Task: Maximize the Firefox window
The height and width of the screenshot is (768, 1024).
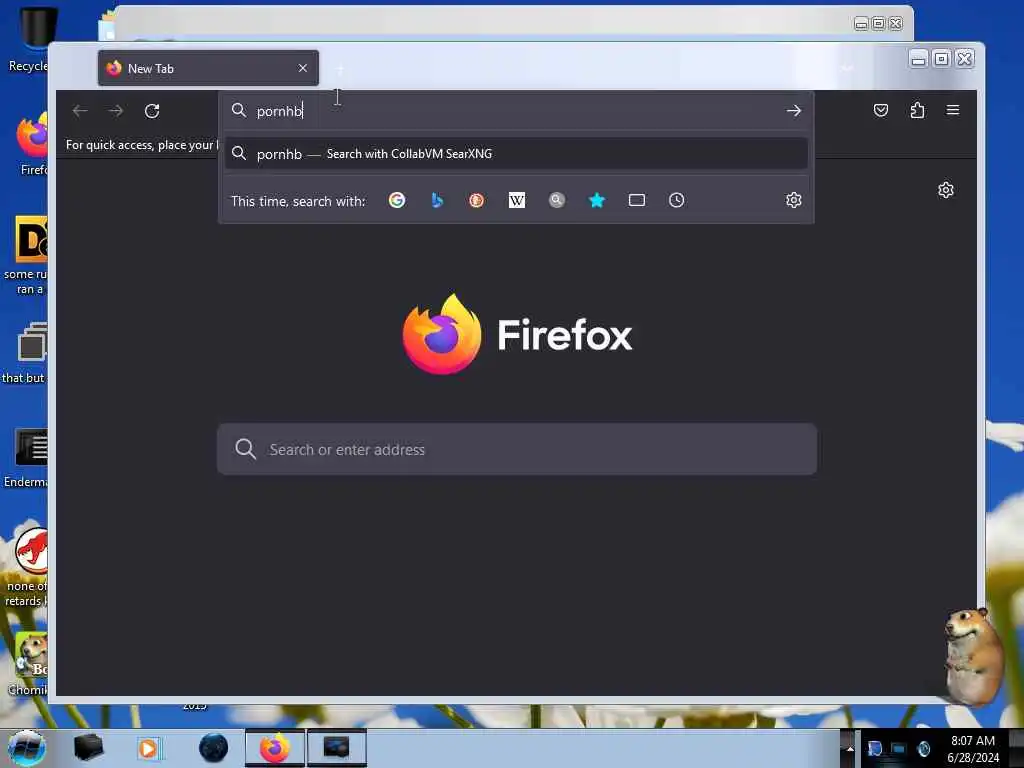Action: (x=942, y=59)
